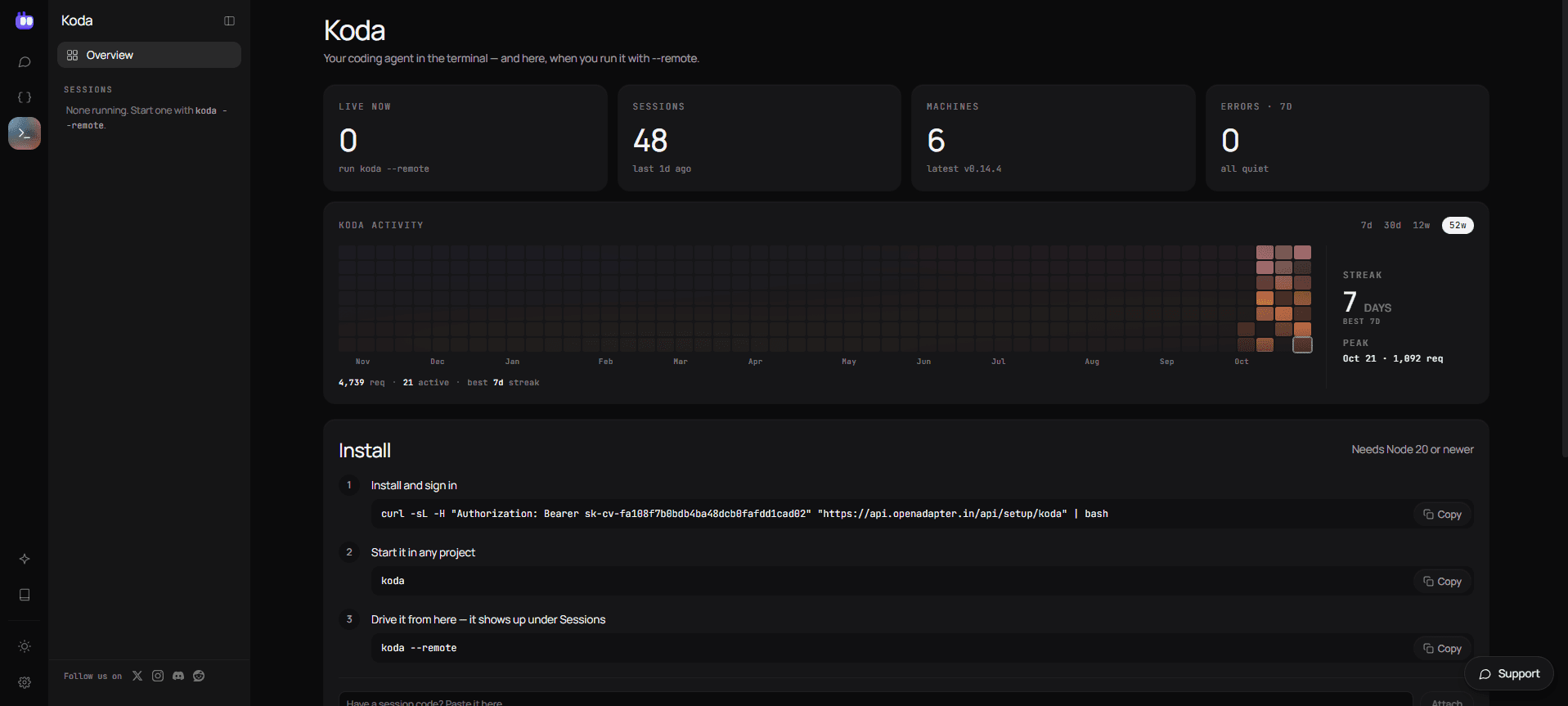Switch activity range to 12w
1568x706 pixels.
[1422, 225]
